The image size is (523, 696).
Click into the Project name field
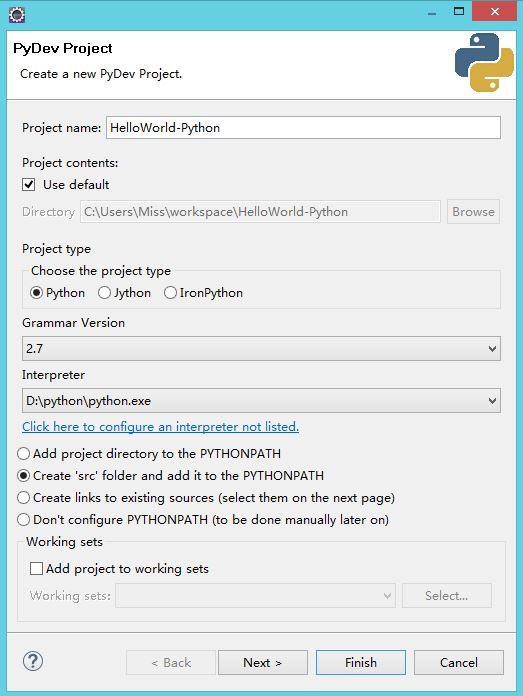(304, 128)
